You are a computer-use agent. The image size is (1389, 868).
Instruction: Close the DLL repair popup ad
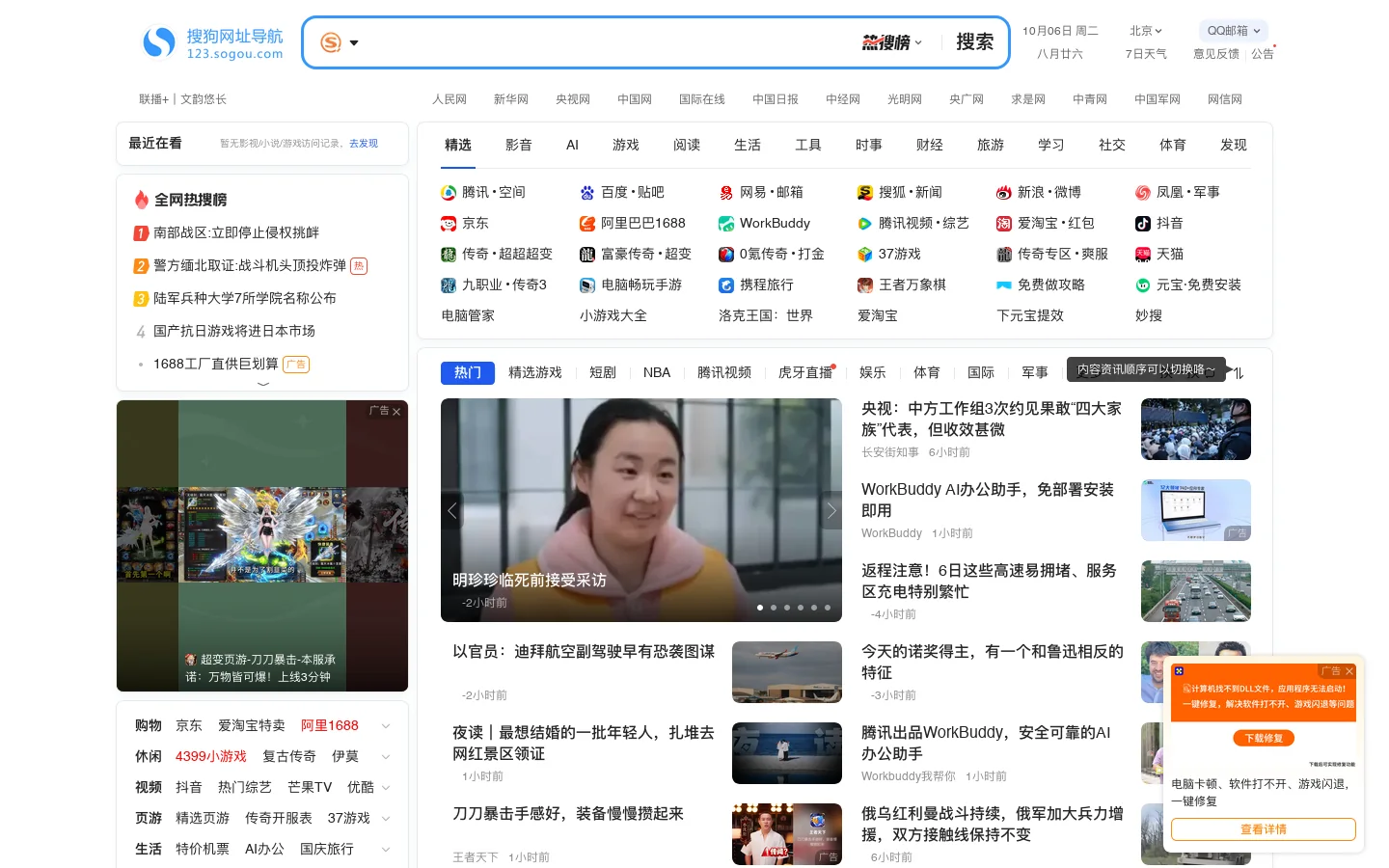pyautogui.click(x=1349, y=671)
